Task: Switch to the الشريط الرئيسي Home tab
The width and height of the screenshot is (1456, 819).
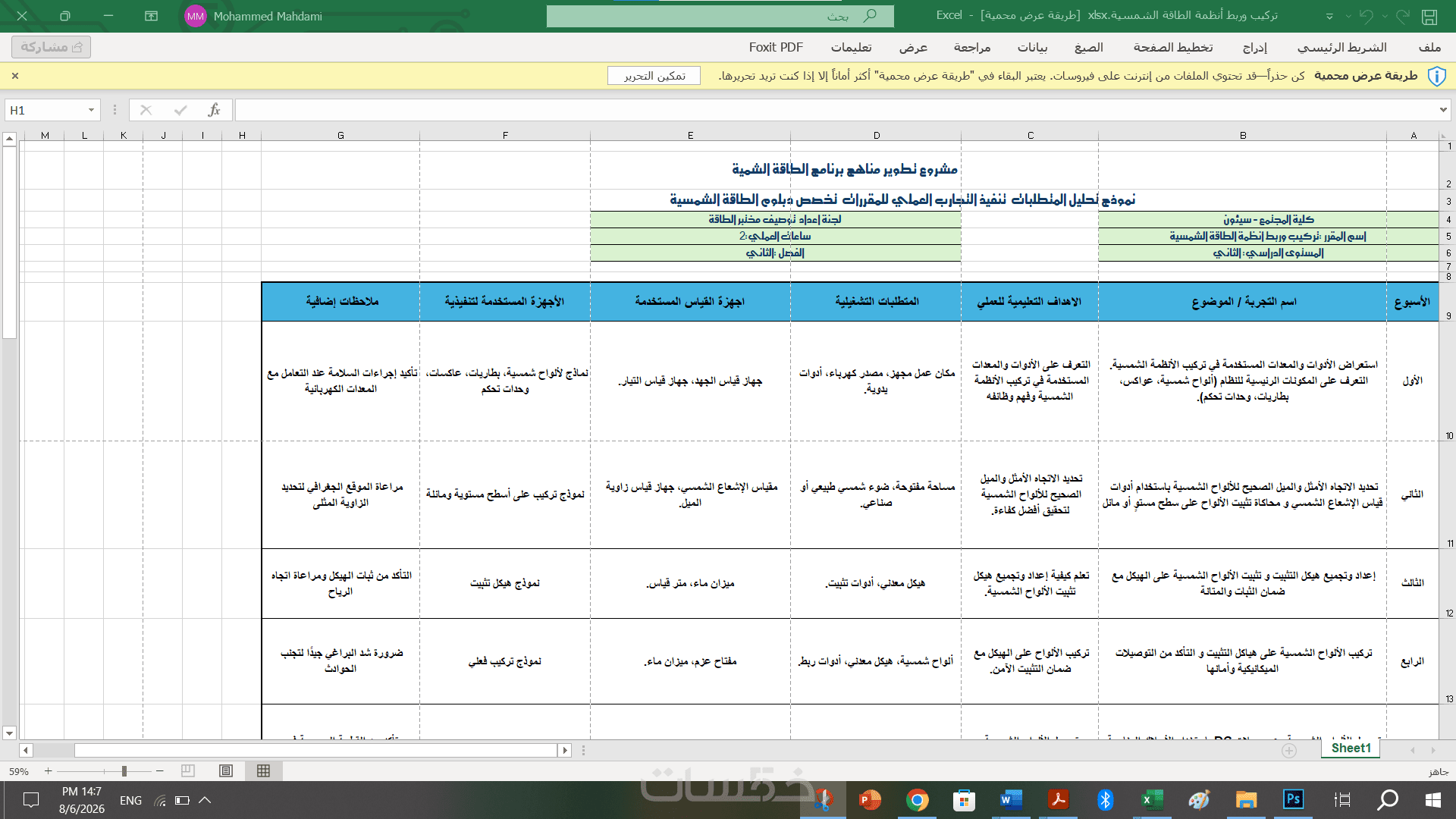Action: click(x=1342, y=47)
